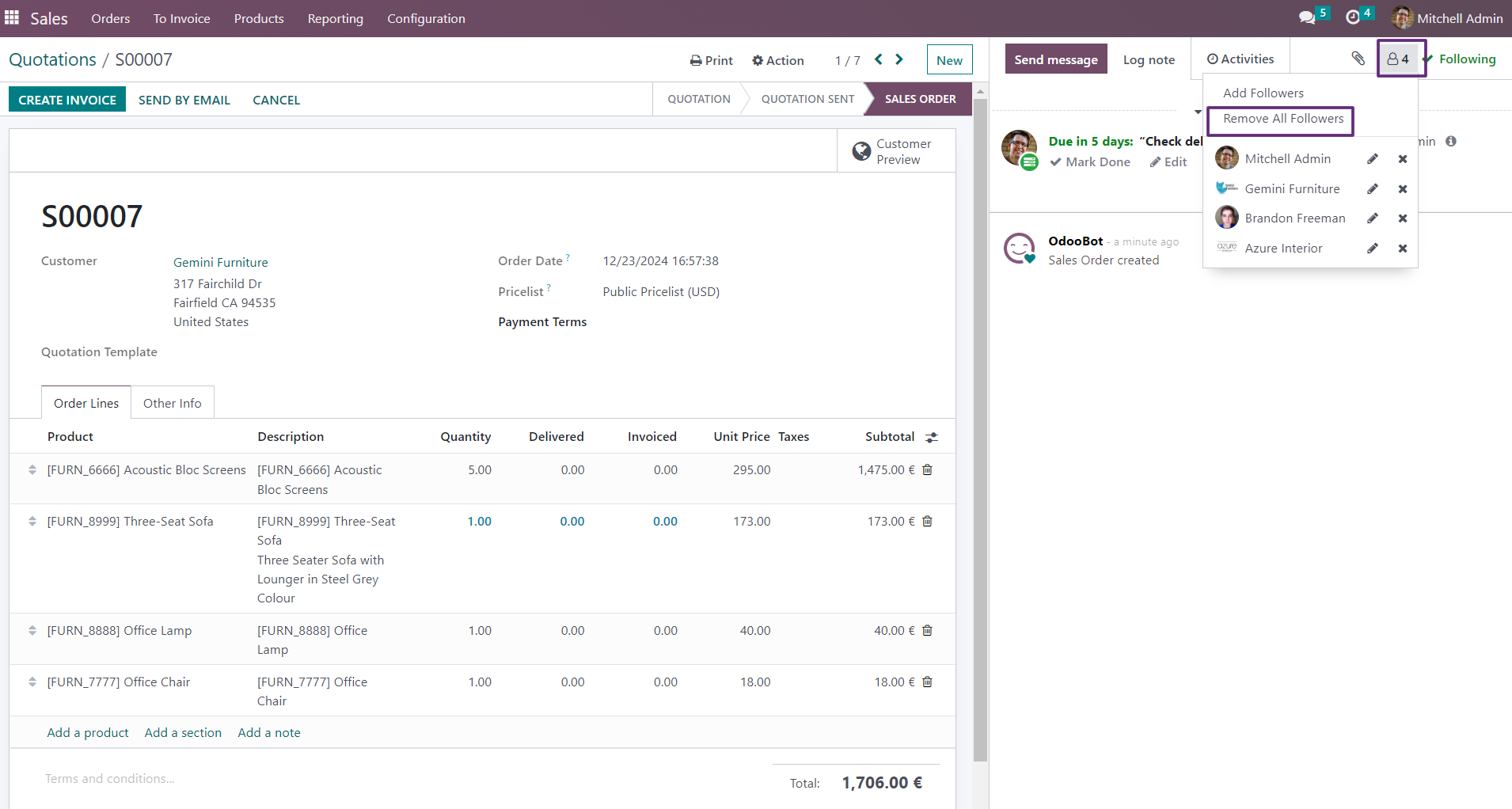The height and width of the screenshot is (809, 1512).
Task: Toggle the Following status button
Action: [x=1460, y=59]
